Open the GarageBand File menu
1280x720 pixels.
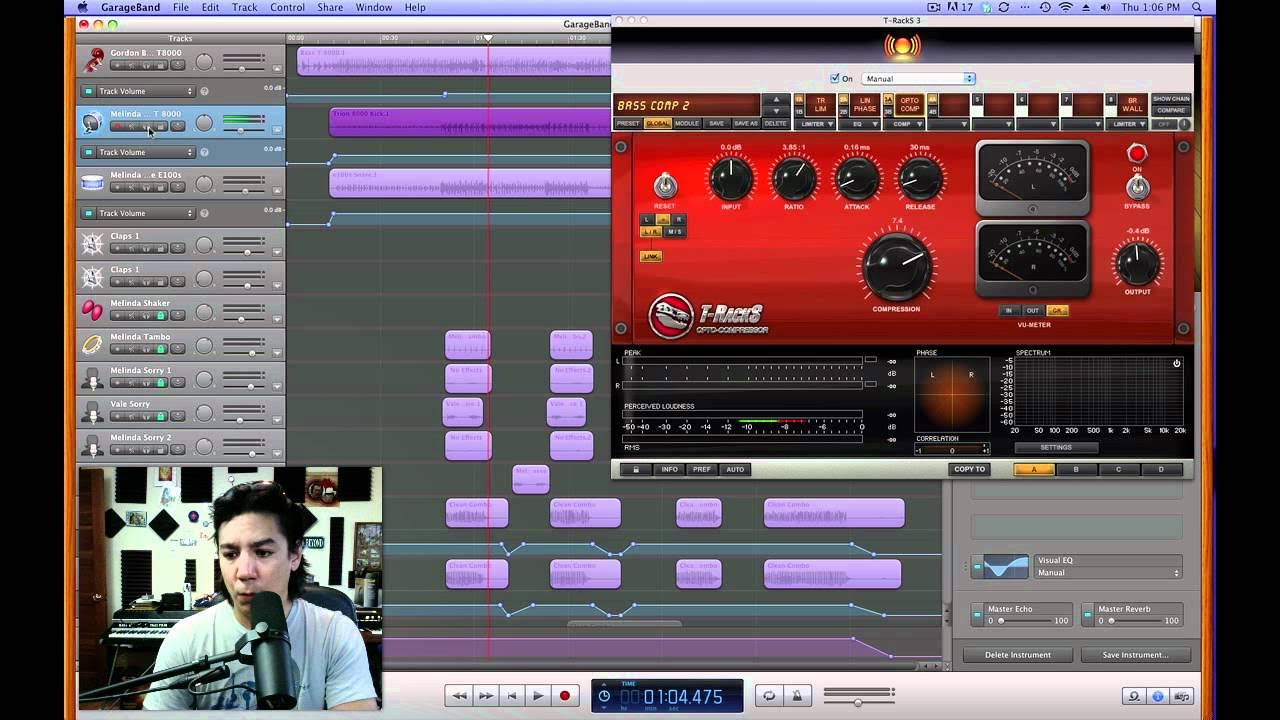coord(180,7)
